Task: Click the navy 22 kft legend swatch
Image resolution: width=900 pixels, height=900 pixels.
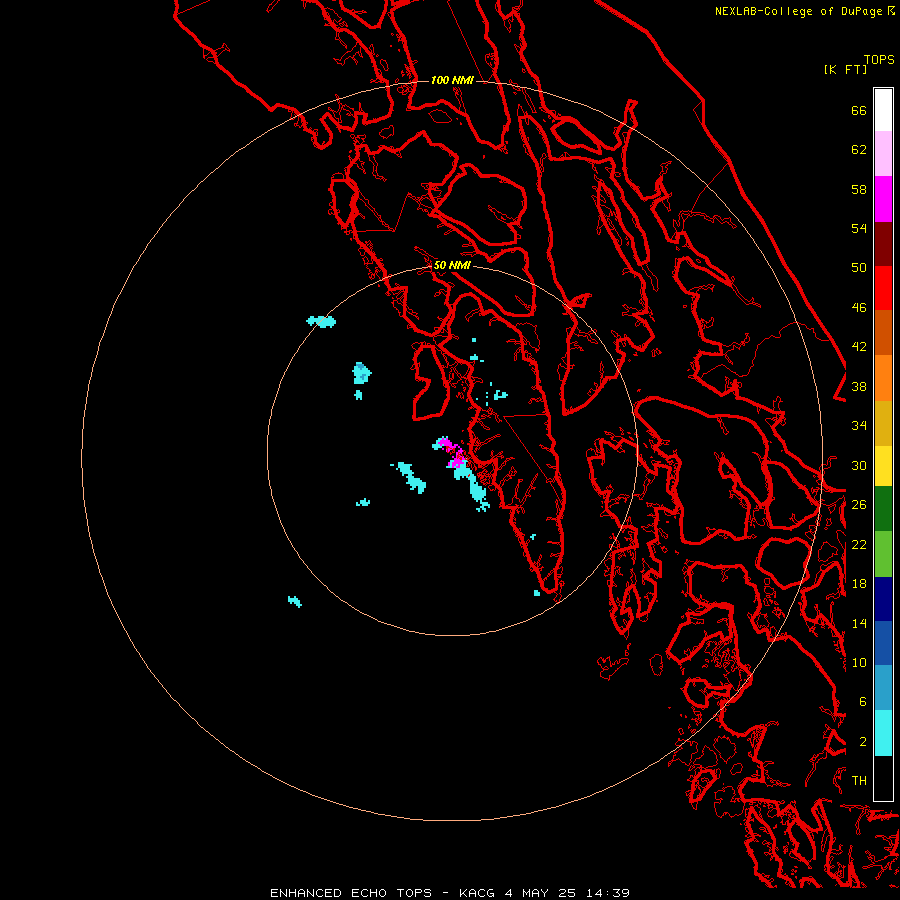Action: (x=883, y=599)
